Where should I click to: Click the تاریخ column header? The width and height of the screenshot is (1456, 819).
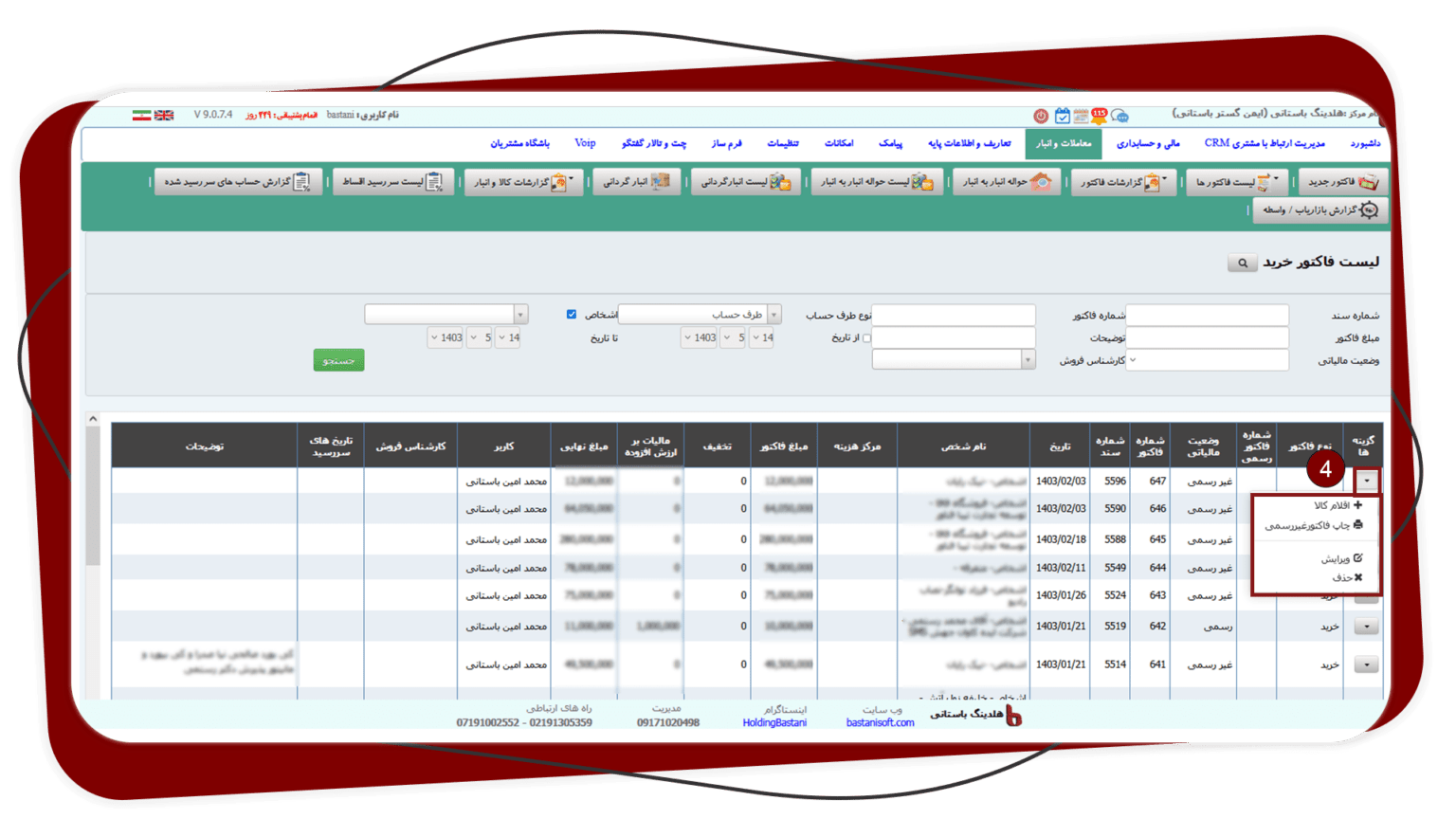click(1060, 446)
